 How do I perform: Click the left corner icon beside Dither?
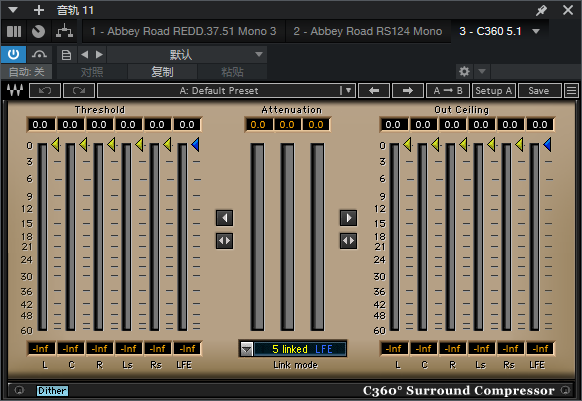pyautogui.click(x=19, y=390)
